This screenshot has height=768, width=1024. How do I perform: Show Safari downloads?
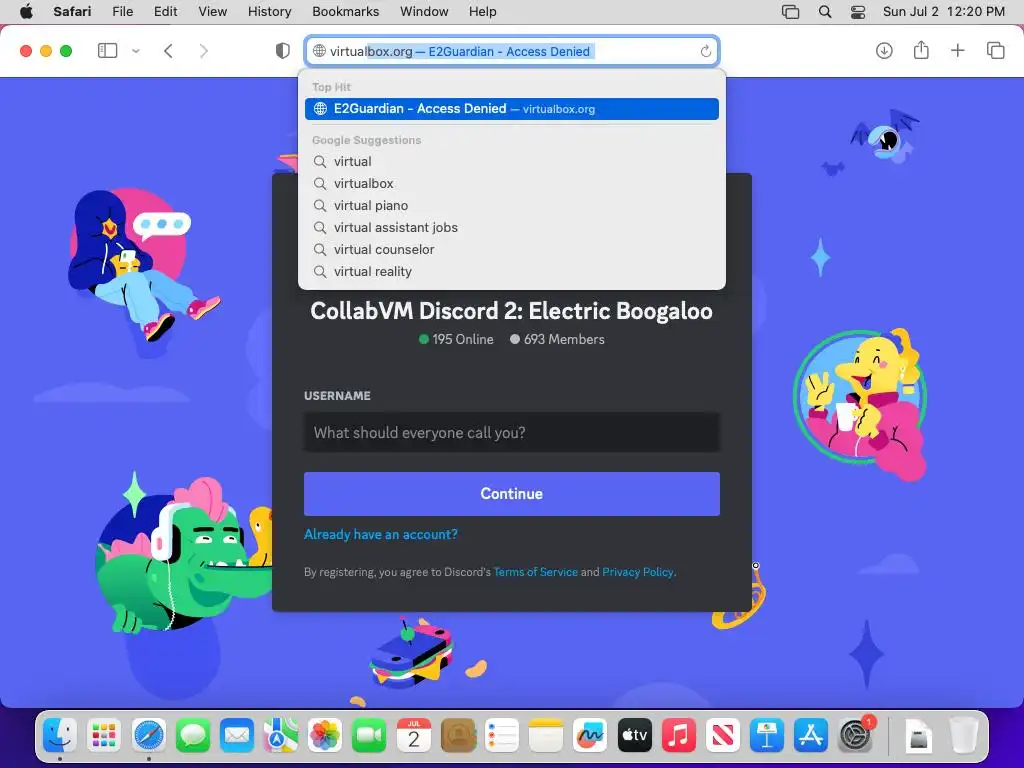pyautogui.click(x=884, y=51)
